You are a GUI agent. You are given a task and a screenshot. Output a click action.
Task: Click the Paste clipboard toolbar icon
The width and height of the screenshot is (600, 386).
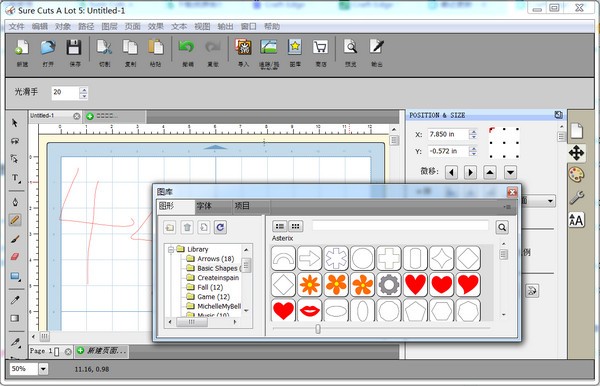156,47
